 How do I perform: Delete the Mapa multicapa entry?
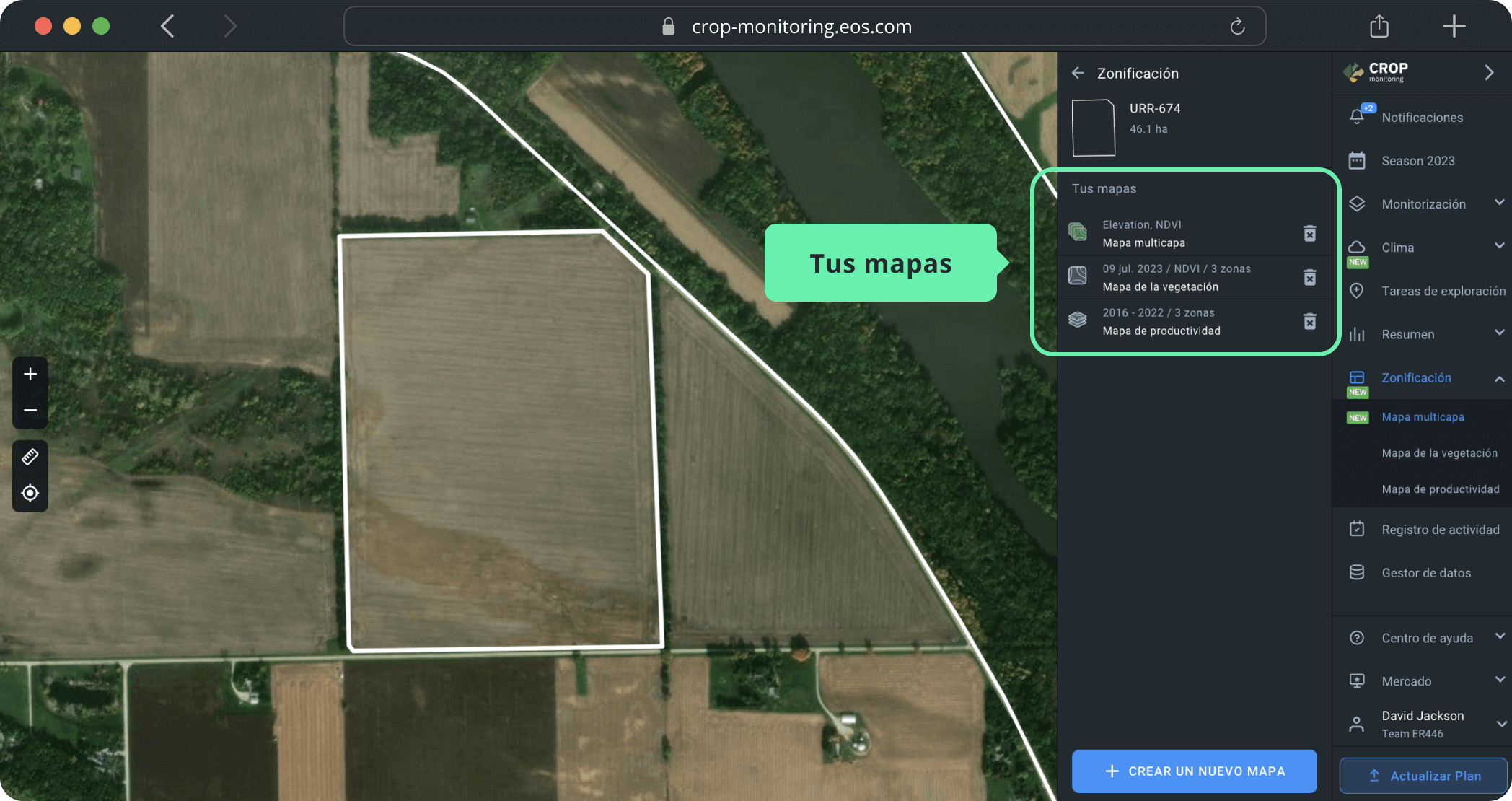coord(1309,233)
